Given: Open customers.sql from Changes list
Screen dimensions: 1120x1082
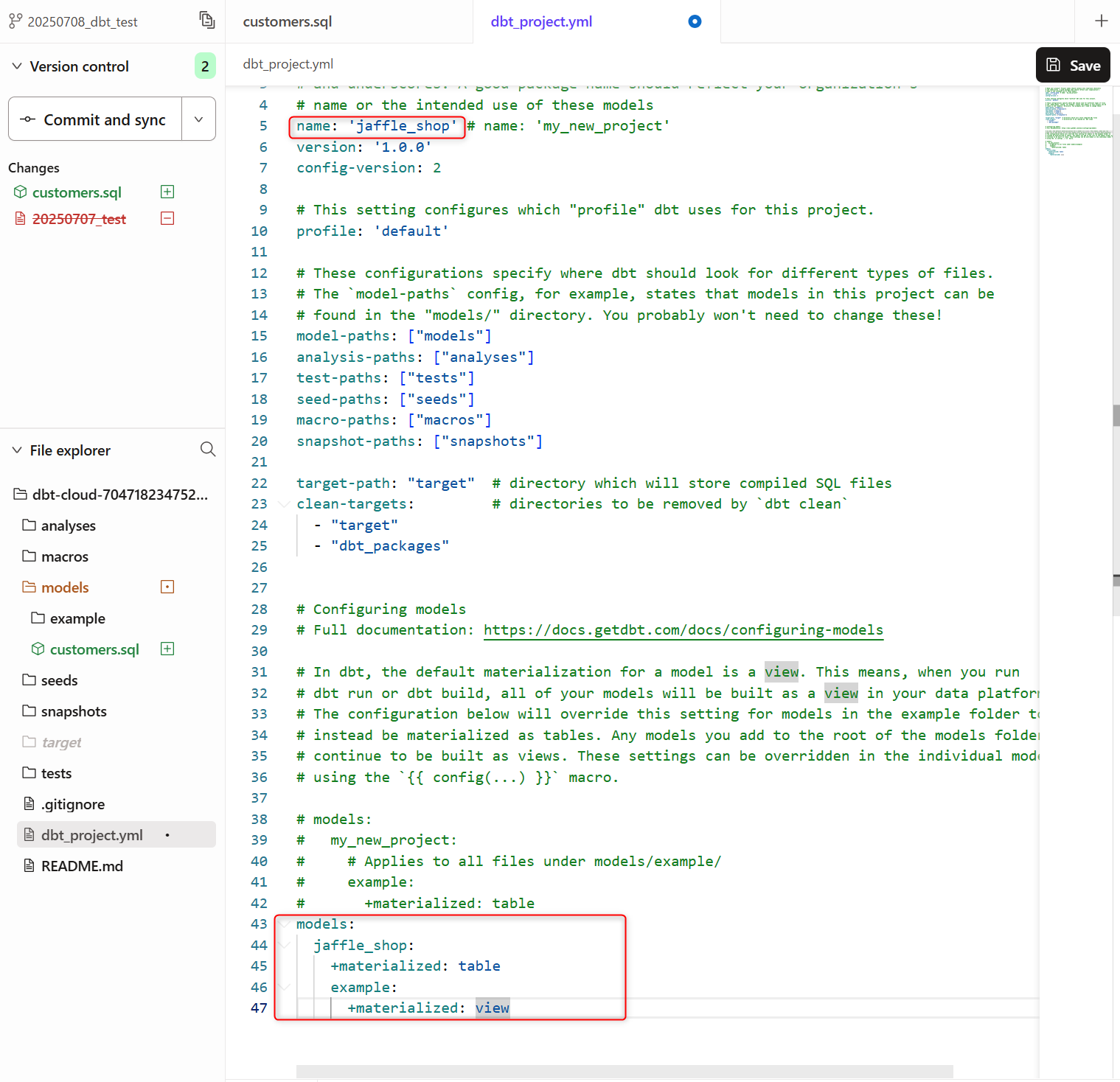Looking at the screenshot, I should 77,192.
